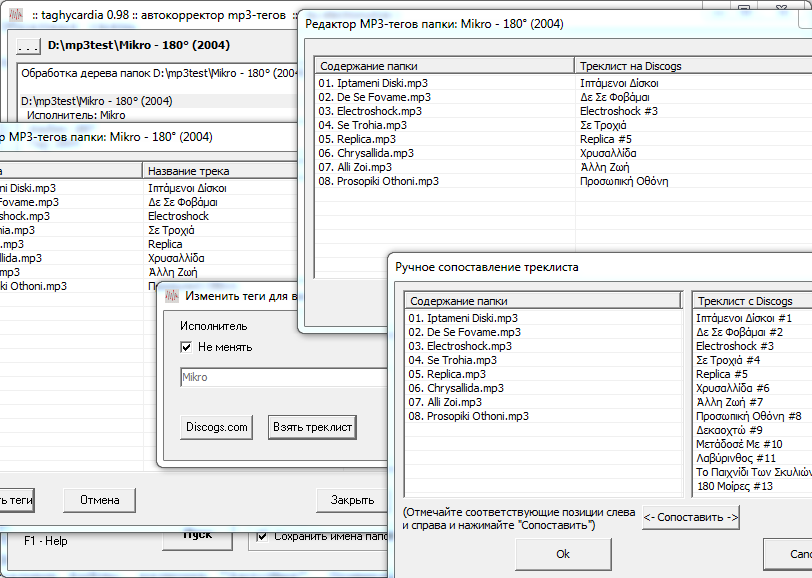Select 'Ιπτάμενοι Δίσκοι #1' in 'Треклист с Discogs' list
This screenshot has width=812, height=578.
pyautogui.click(x=744, y=319)
